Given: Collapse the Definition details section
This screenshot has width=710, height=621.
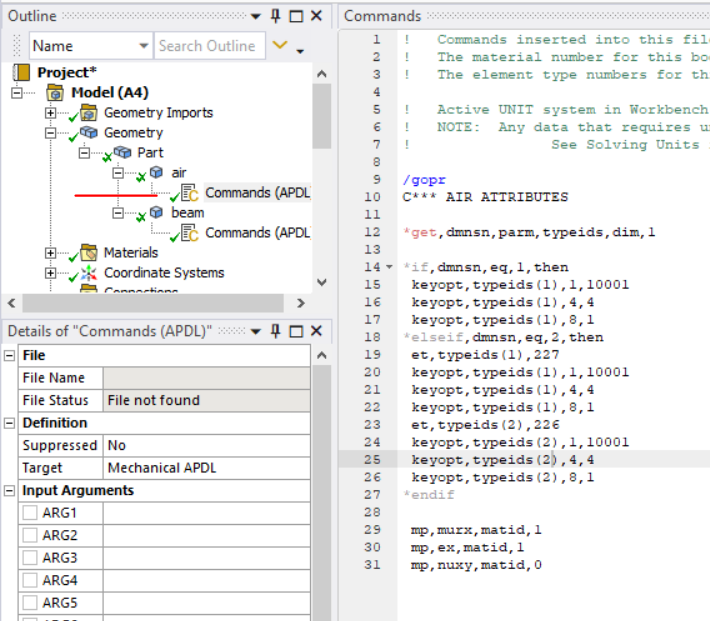Looking at the screenshot, I should pos(9,423).
